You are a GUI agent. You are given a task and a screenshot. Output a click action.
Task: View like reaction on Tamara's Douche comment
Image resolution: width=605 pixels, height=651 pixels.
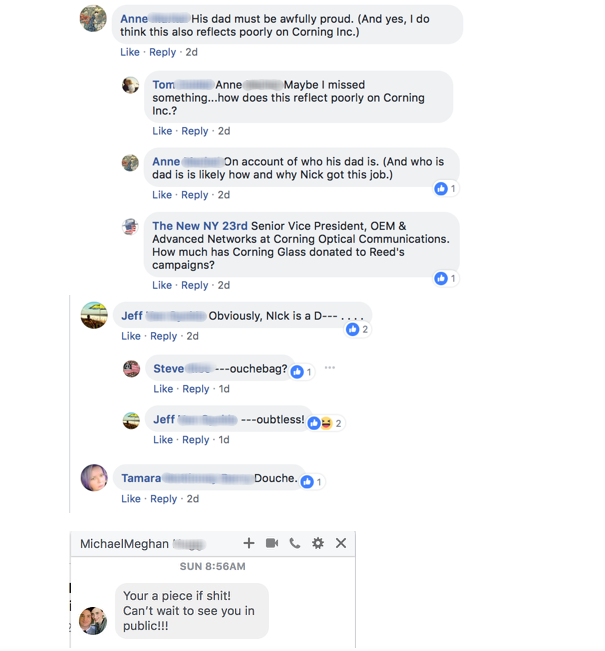coord(312,482)
